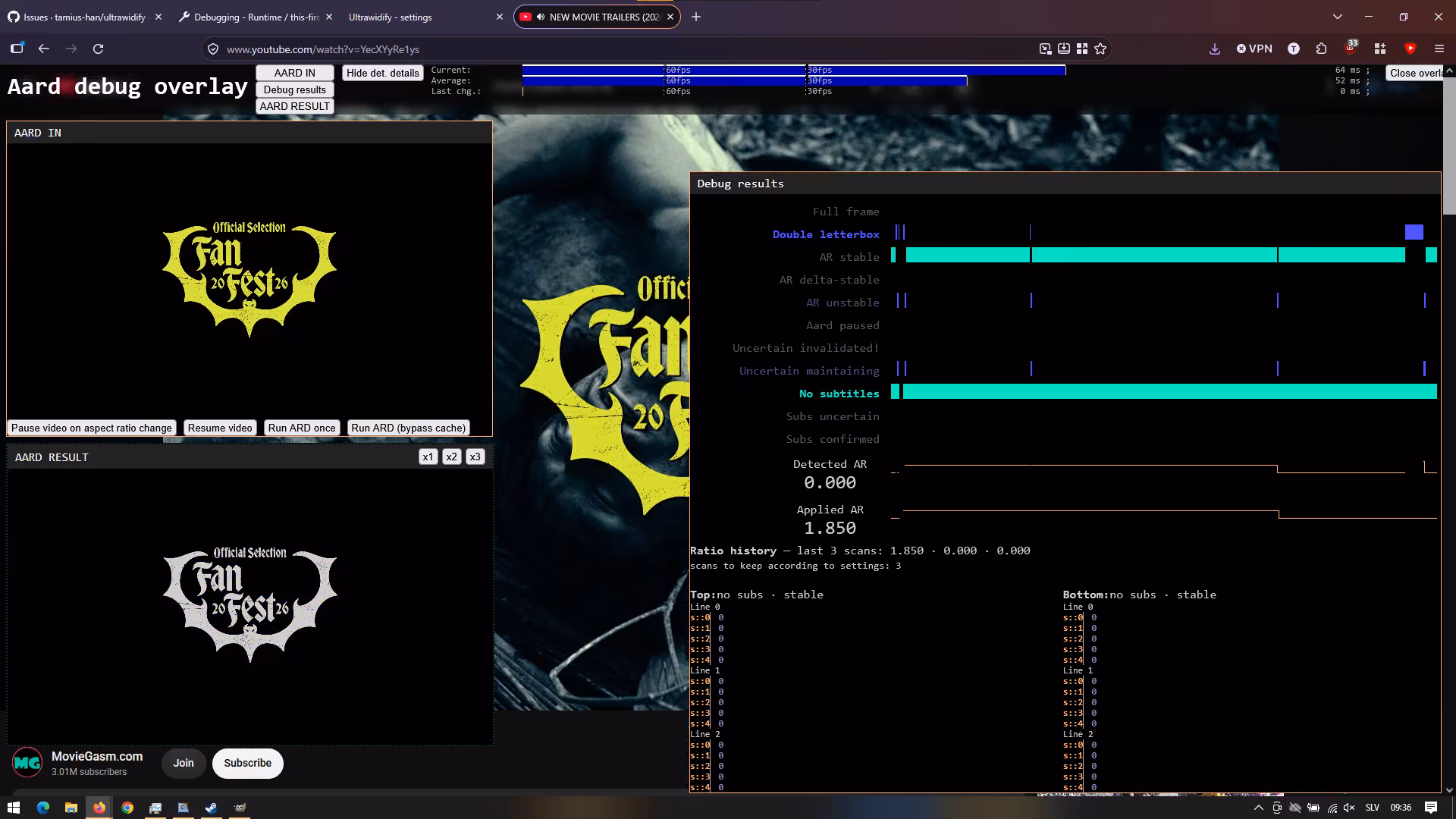Open Steam from the taskbar
Image resolution: width=1456 pixels, height=819 pixels.
(212, 807)
